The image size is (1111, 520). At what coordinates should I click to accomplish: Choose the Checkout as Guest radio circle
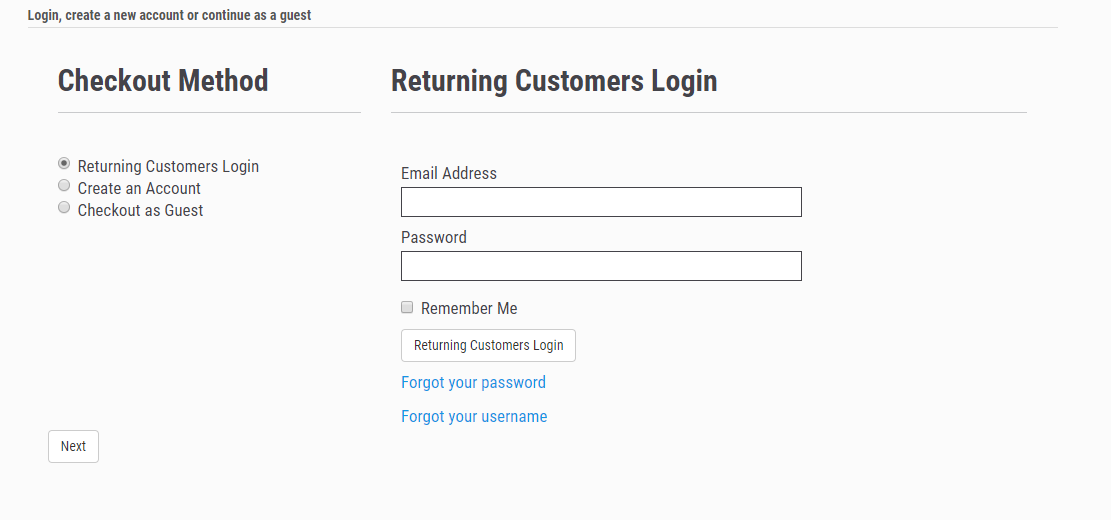[x=64, y=207]
